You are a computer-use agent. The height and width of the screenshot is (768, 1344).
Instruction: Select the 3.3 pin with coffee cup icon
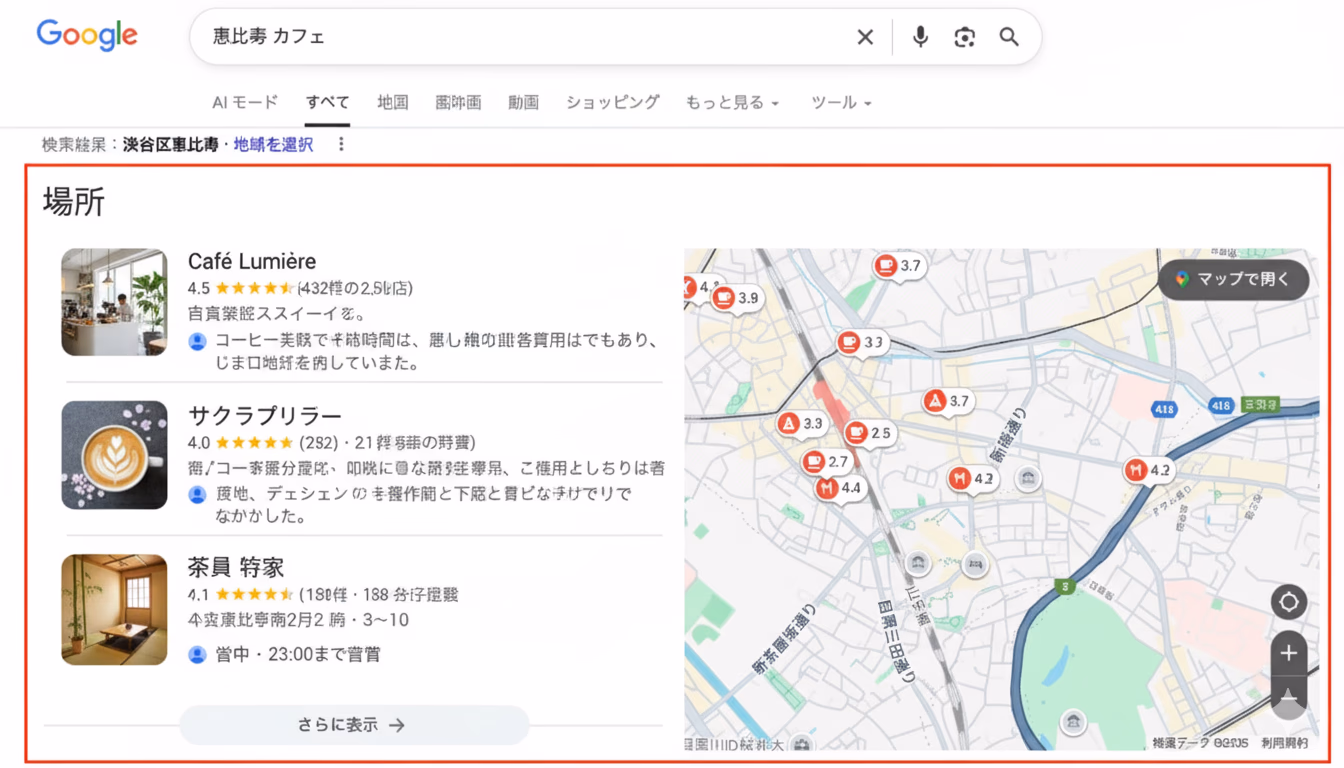862,343
